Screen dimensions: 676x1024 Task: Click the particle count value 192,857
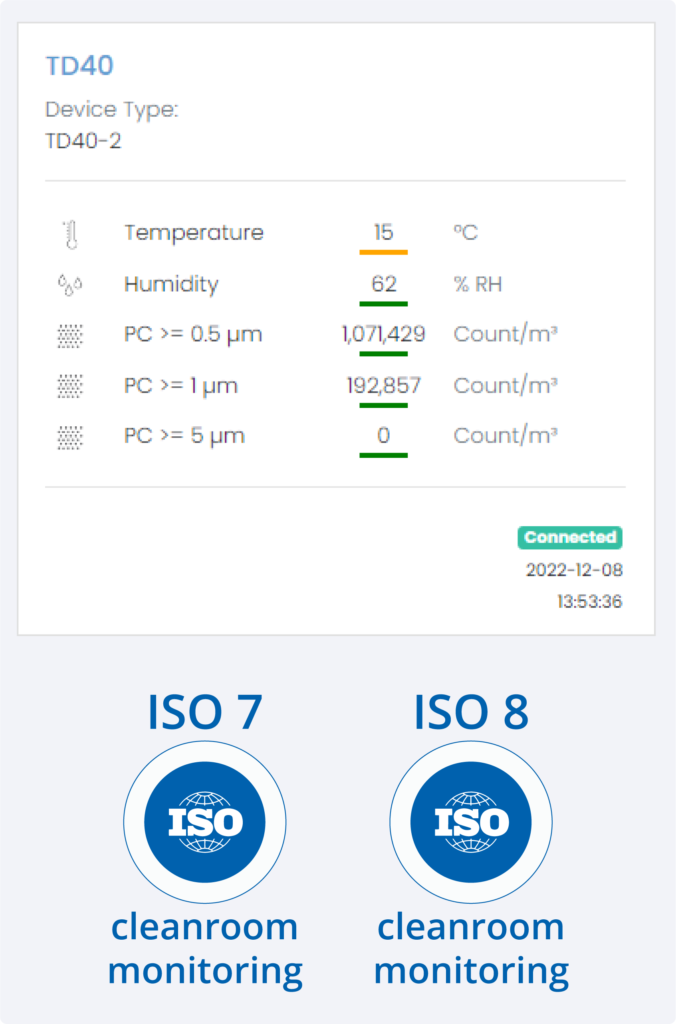point(383,385)
